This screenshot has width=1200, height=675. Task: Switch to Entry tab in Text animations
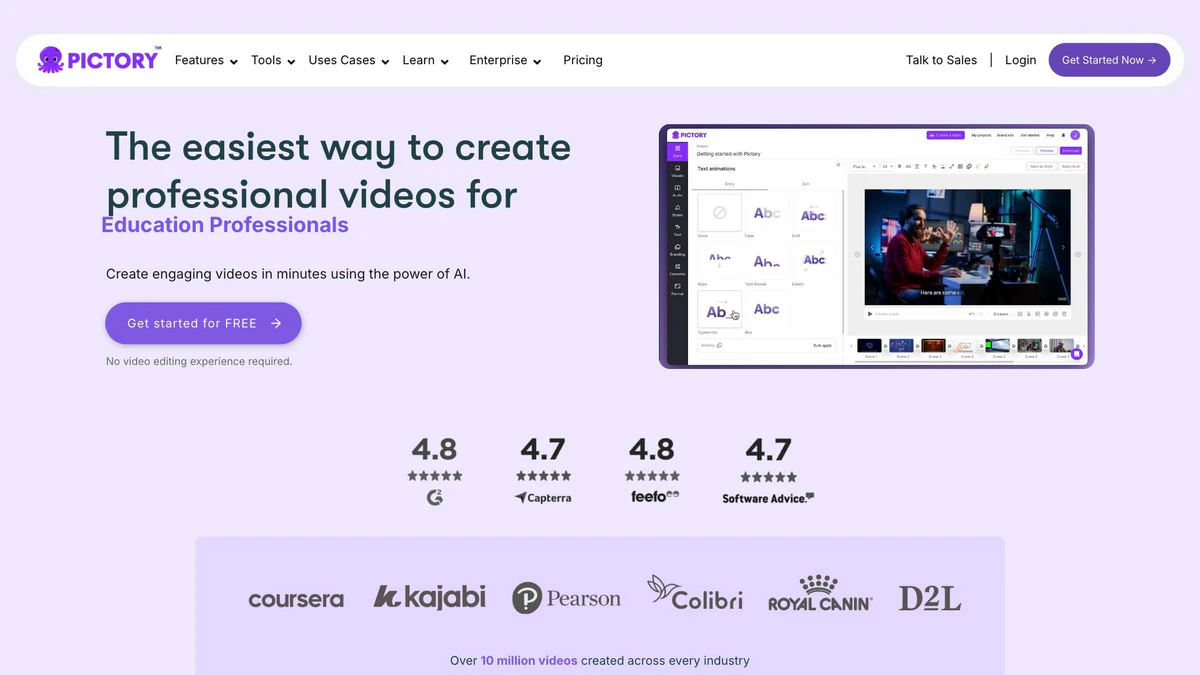tap(729, 184)
